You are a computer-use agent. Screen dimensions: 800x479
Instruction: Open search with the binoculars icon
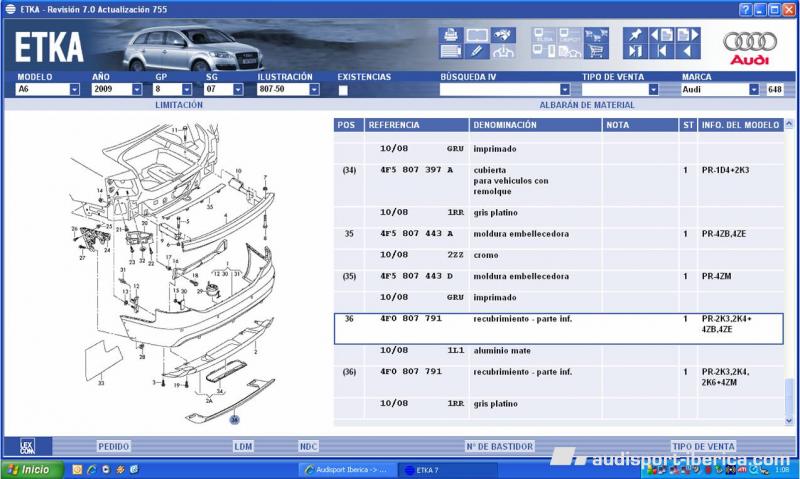[x=503, y=35]
